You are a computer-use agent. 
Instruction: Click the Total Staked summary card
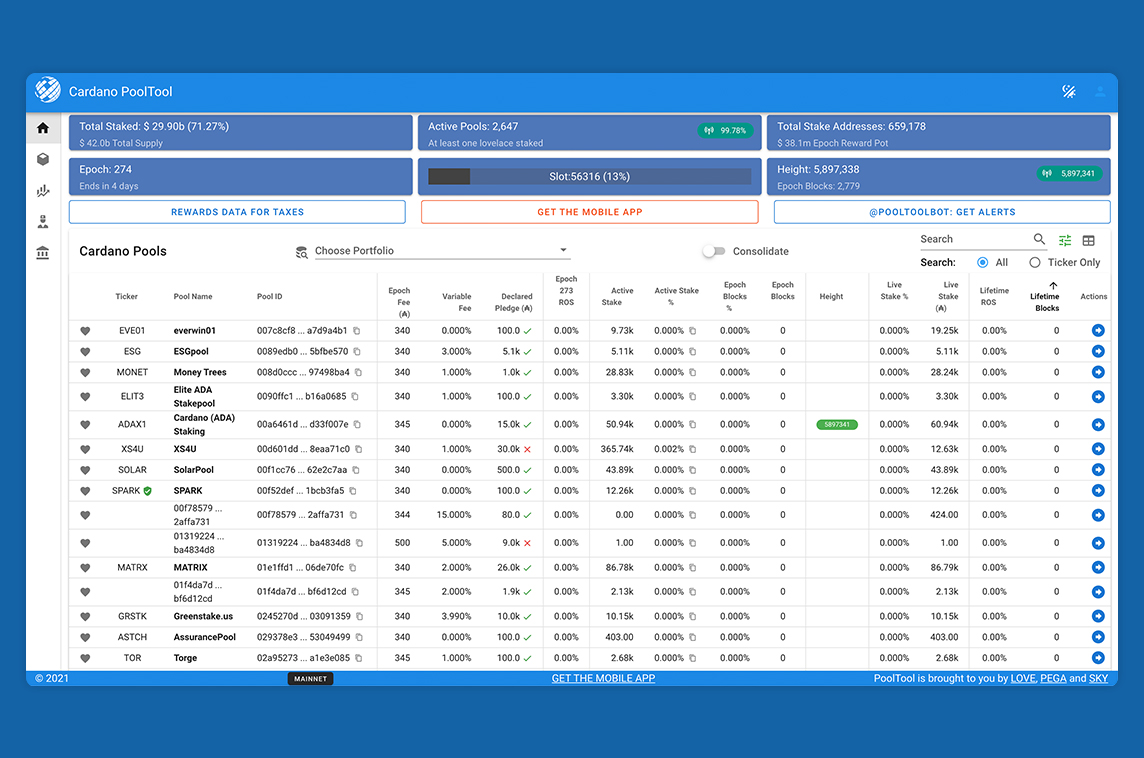click(241, 134)
